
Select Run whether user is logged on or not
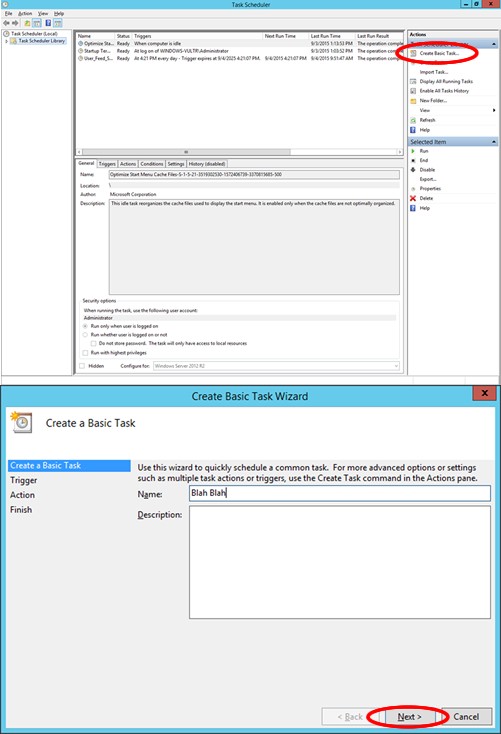85,335
